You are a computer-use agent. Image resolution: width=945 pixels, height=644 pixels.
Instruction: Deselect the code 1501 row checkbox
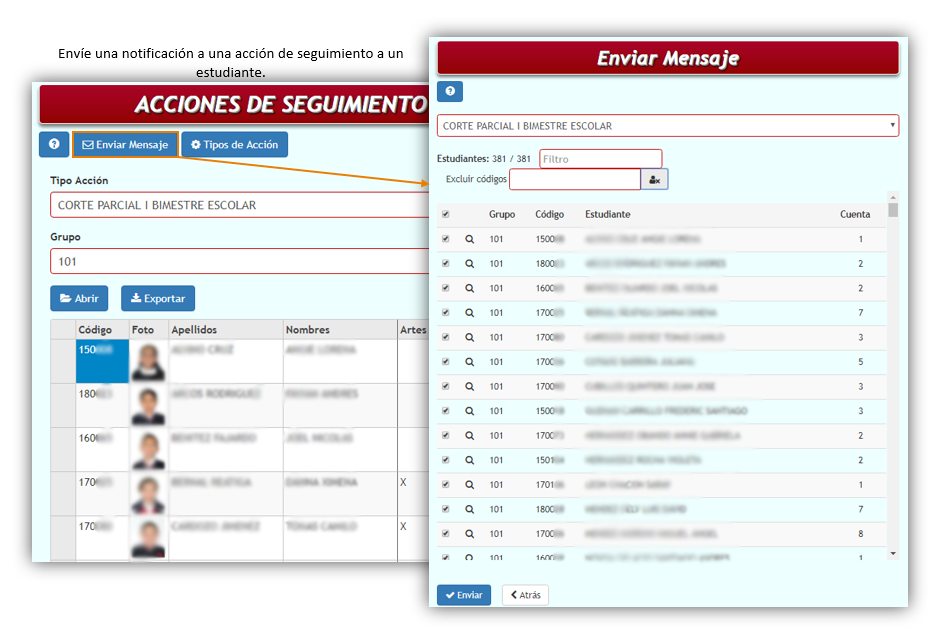pos(445,460)
